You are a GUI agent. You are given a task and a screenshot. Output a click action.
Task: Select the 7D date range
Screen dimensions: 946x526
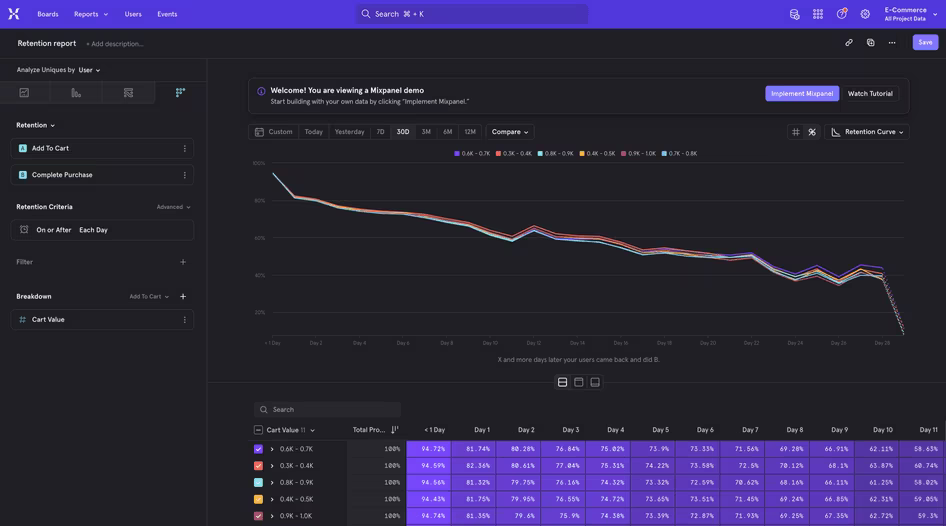(x=380, y=132)
